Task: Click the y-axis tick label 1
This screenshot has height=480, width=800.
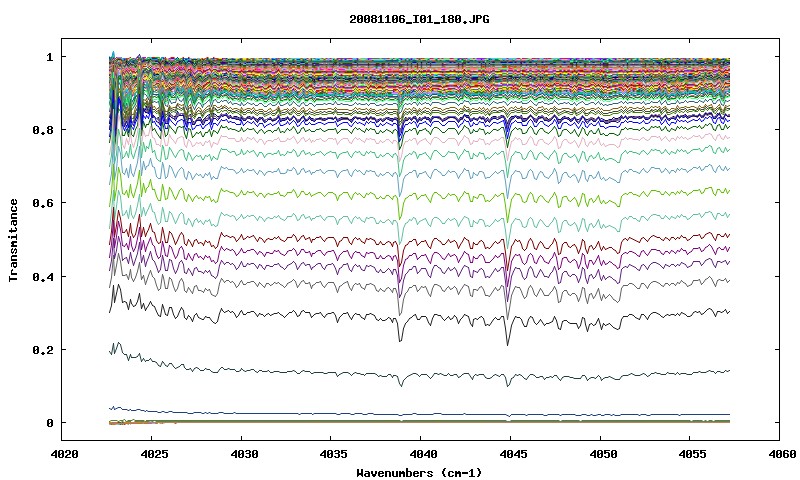Action: tap(49, 57)
